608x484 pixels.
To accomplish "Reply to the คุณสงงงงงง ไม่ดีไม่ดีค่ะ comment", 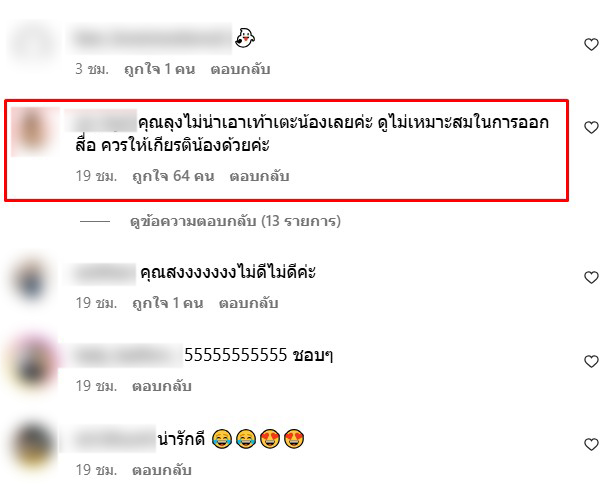I will [x=249, y=303].
